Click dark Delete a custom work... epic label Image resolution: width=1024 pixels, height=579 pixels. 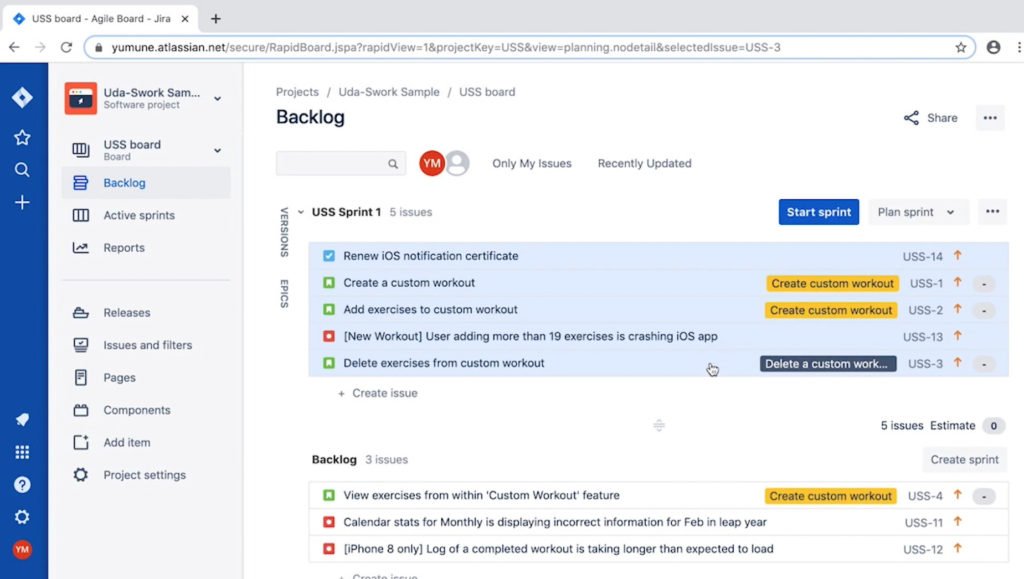point(827,364)
